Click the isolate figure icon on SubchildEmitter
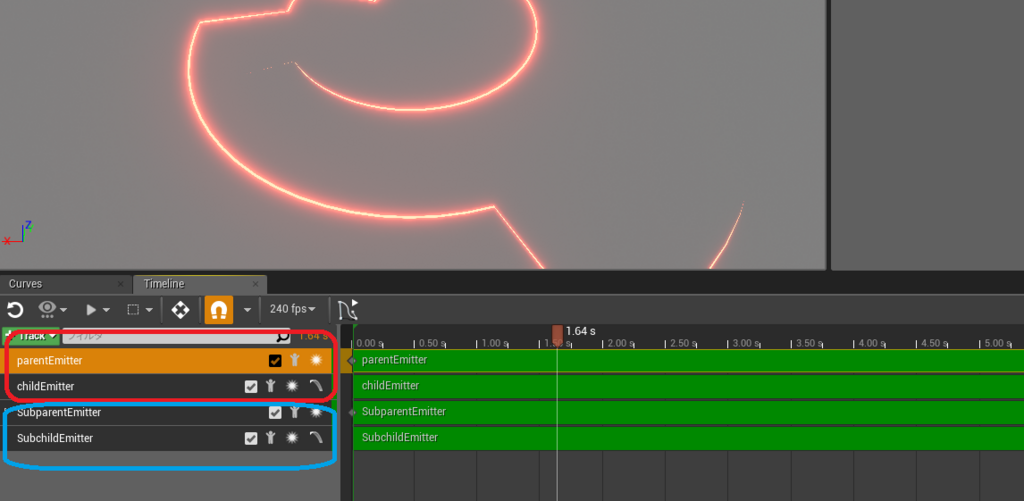The height and width of the screenshot is (501, 1024). coord(270,438)
